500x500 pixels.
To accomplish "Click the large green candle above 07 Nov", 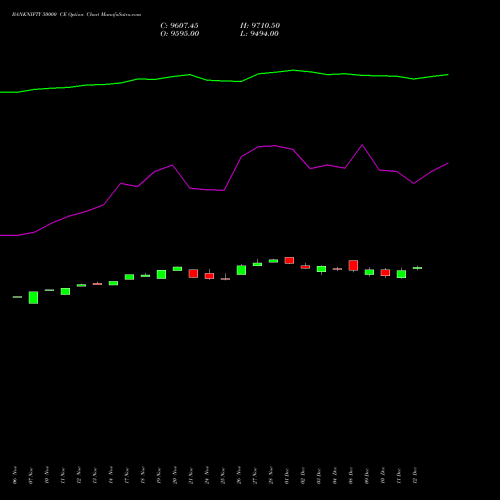I will click(x=33, y=297).
